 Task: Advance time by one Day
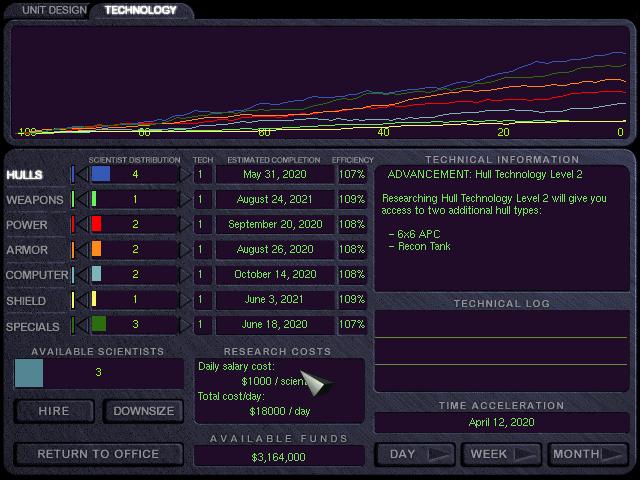[414, 454]
